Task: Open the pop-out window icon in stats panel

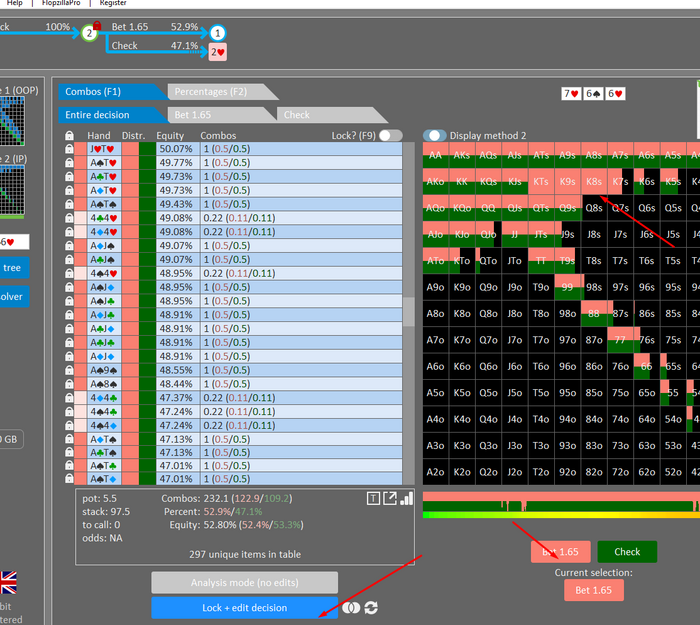Action: click(390, 498)
